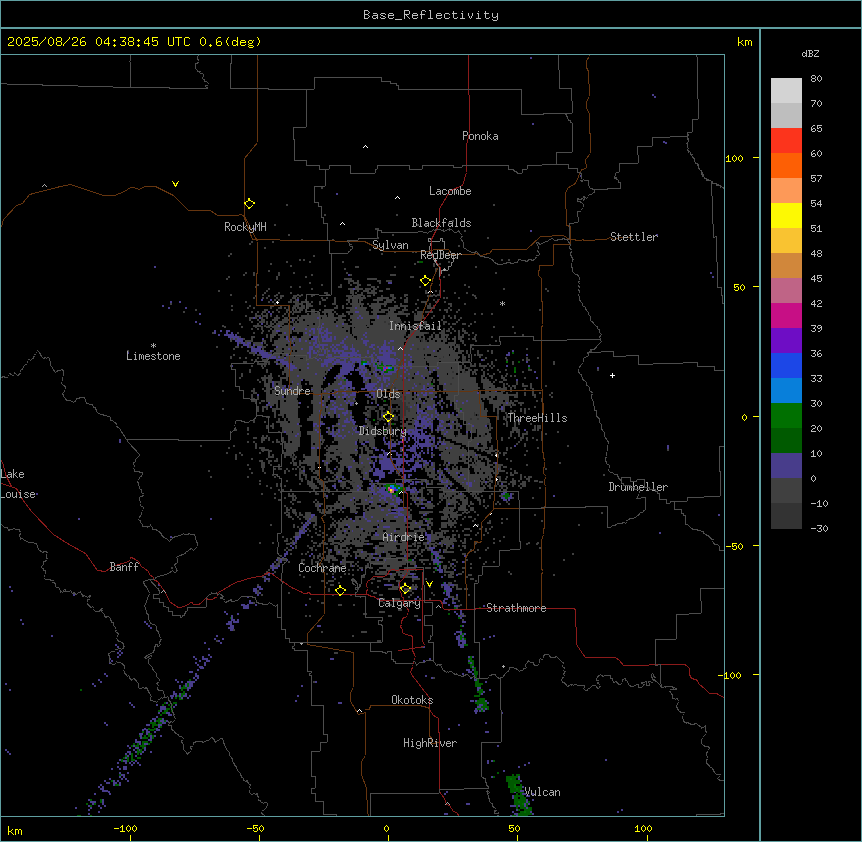Image resolution: width=862 pixels, height=842 pixels.
Task: Pick the dark green 10-20 dBZ legend color
Action: [x=786, y=440]
